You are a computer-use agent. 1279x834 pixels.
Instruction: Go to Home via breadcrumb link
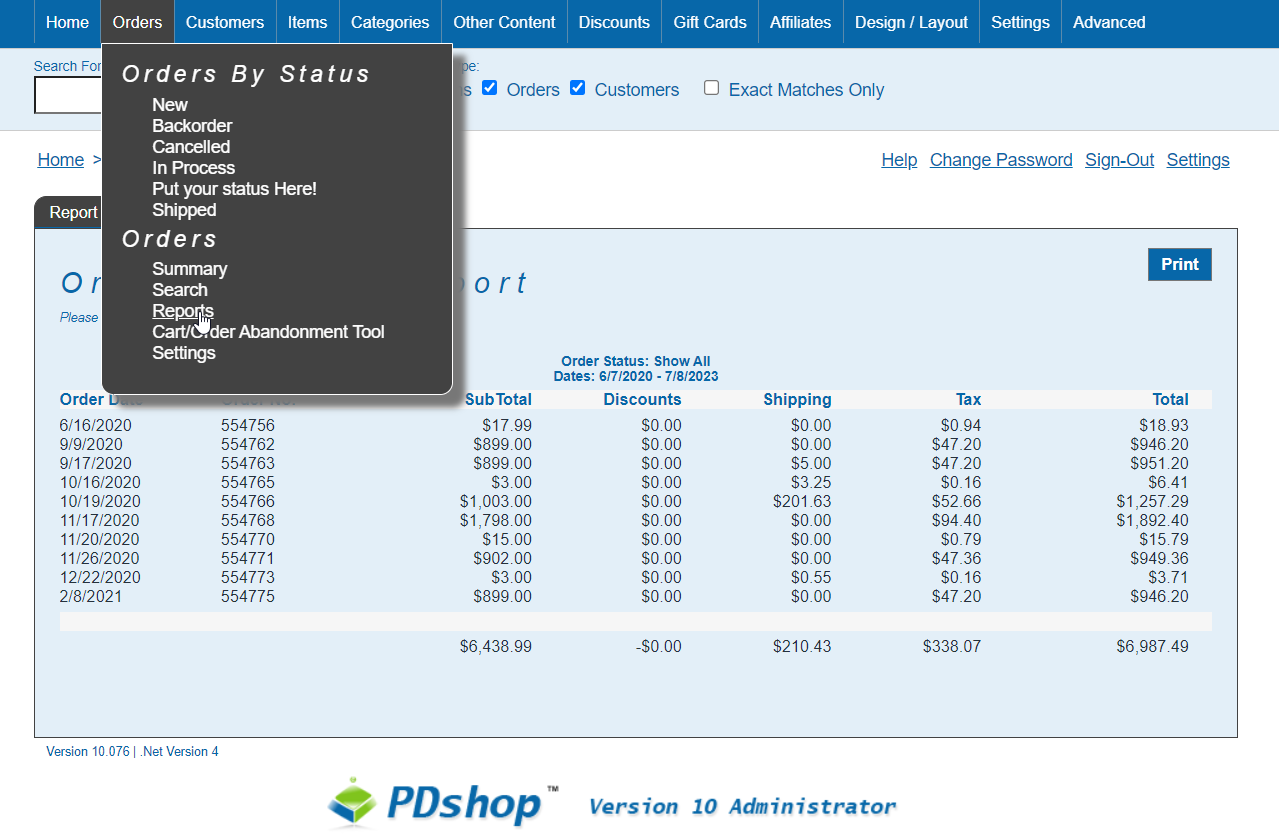tap(61, 160)
